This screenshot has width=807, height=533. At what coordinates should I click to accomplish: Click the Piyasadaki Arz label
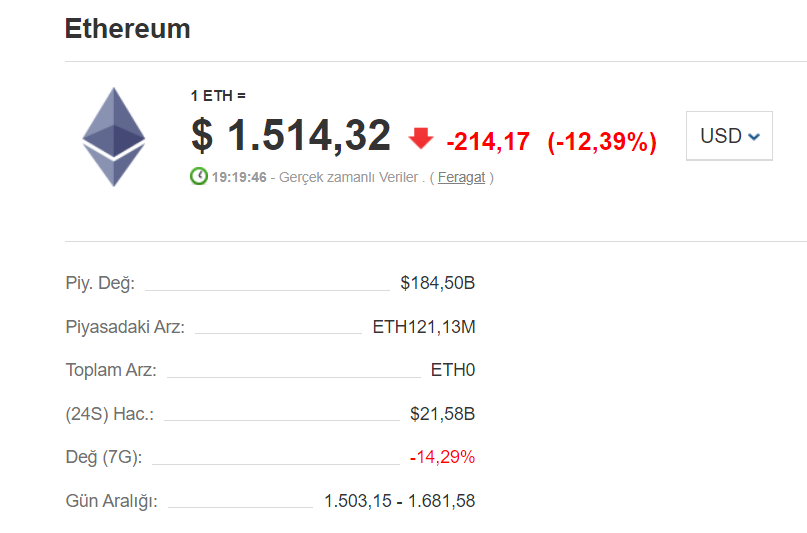click(x=125, y=326)
